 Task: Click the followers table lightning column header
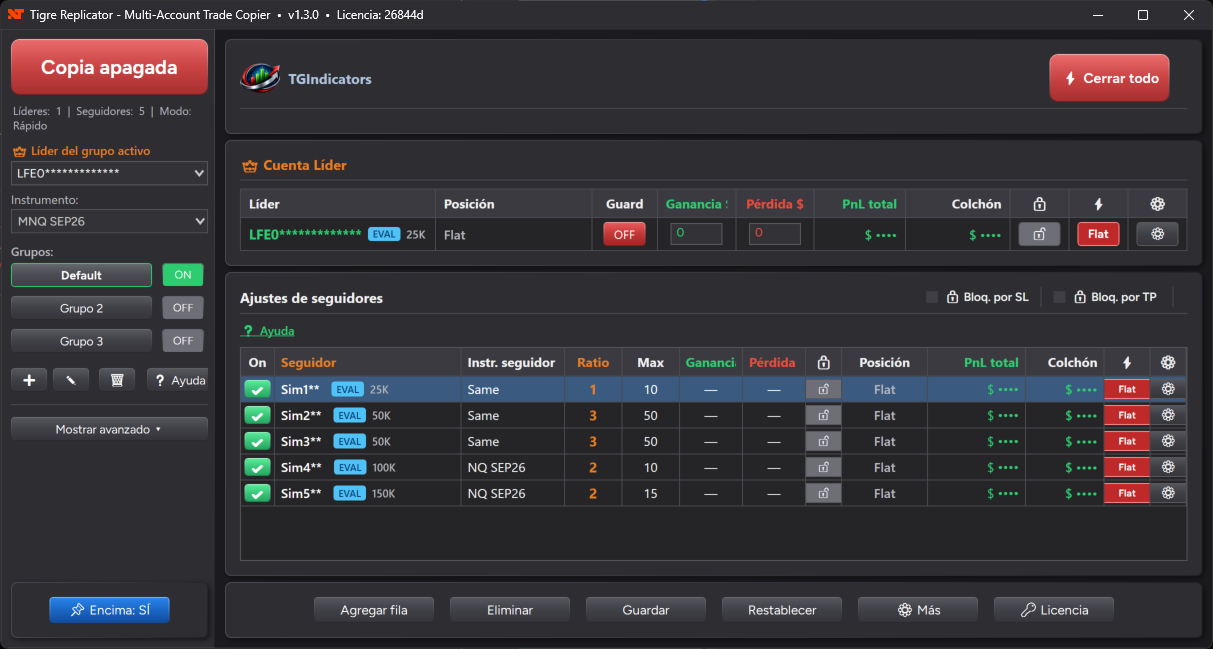(x=1127, y=362)
